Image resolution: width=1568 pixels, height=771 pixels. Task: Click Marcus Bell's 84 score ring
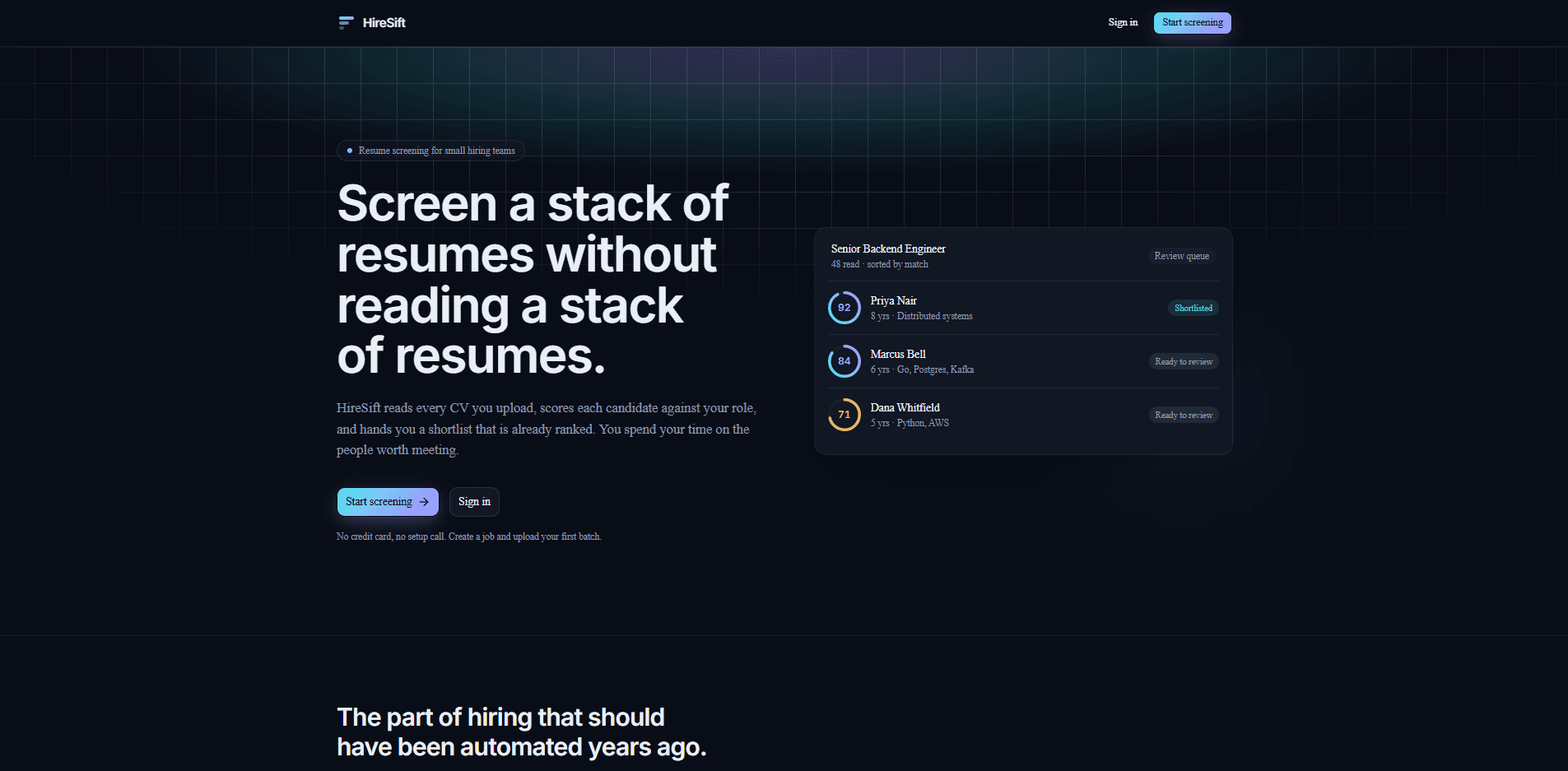pyautogui.click(x=844, y=361)
